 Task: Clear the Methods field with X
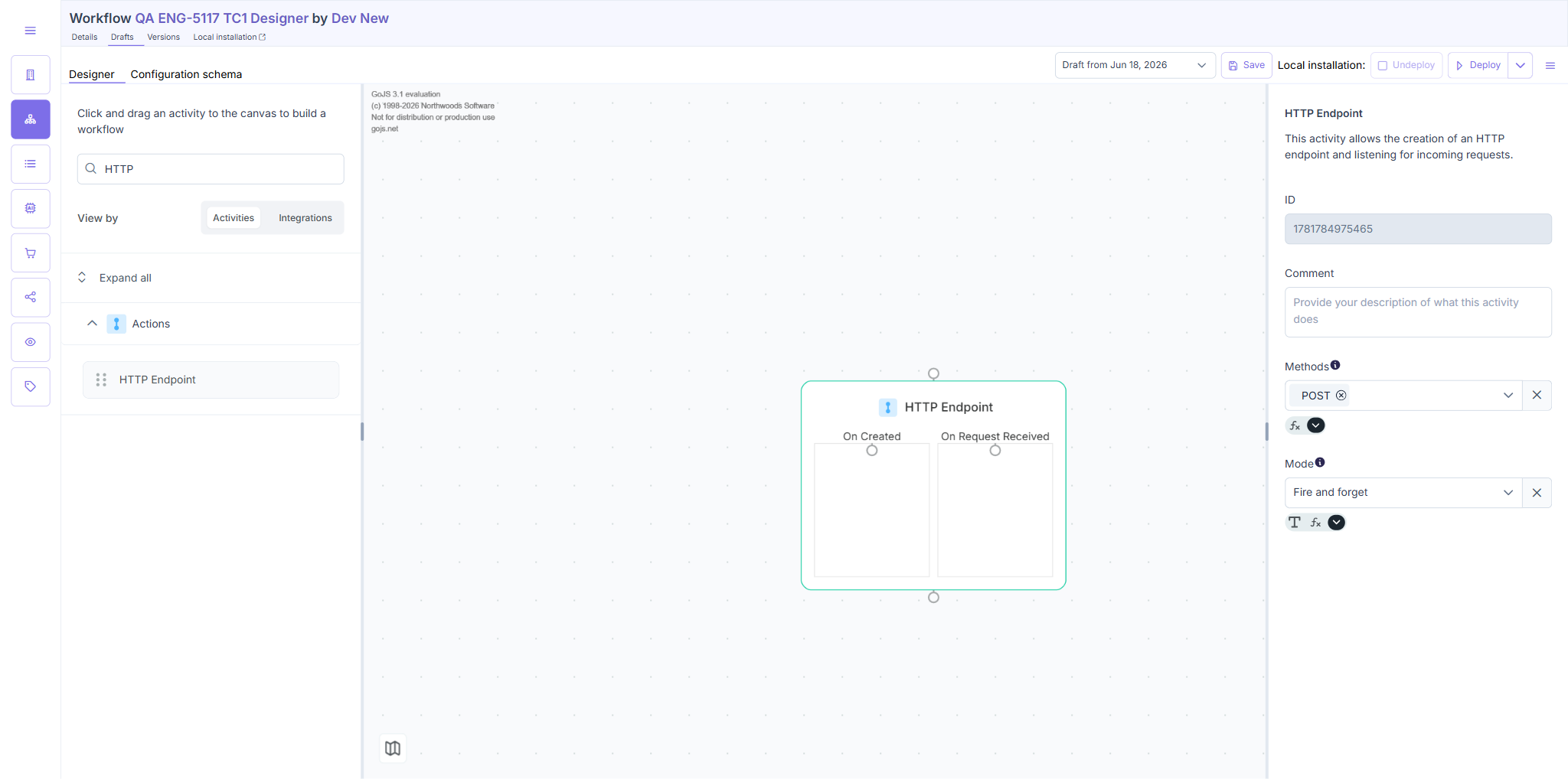[x=1537, y=396]
